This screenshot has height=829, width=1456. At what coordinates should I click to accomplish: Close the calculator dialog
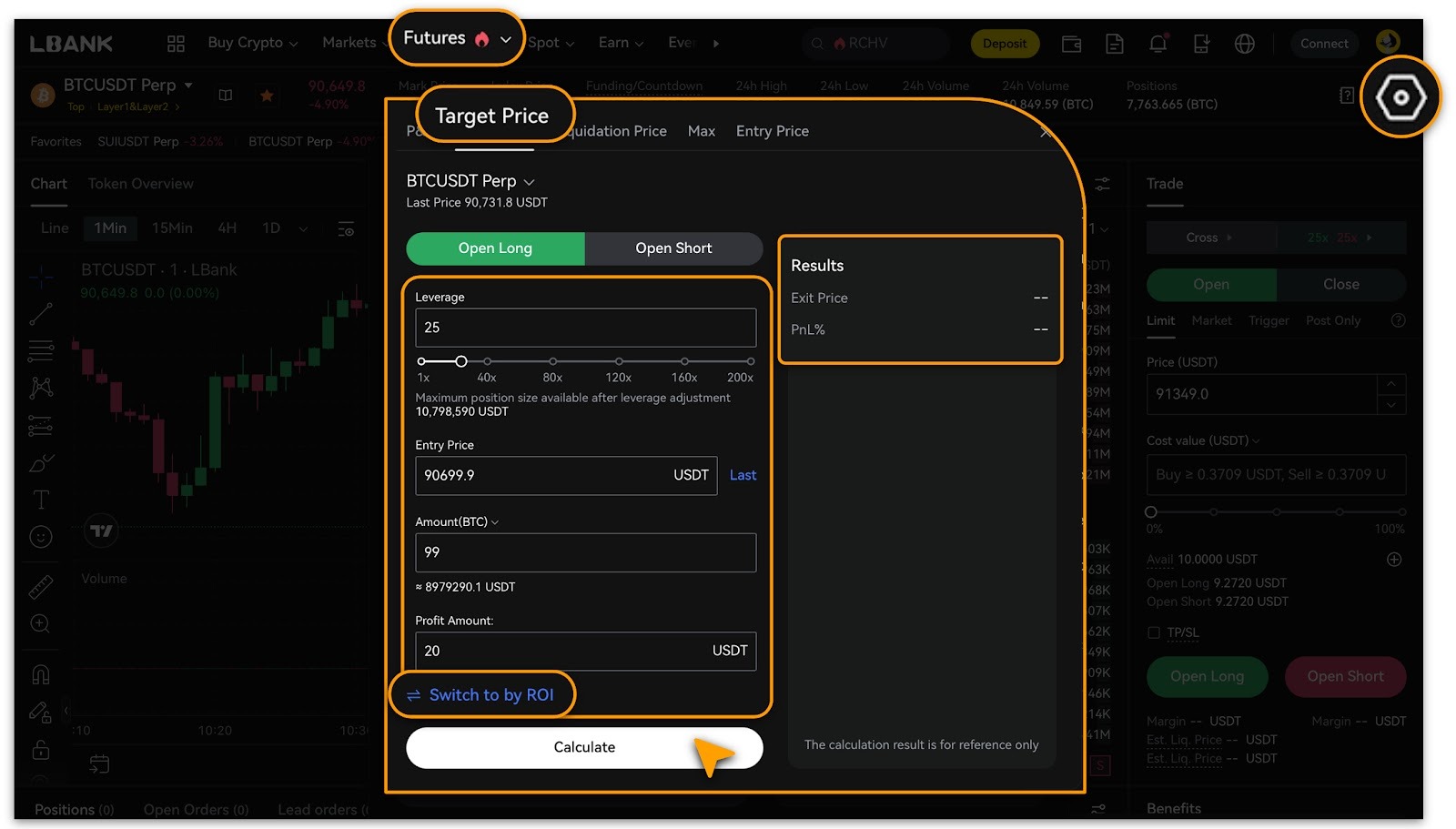coord(1046,132)
